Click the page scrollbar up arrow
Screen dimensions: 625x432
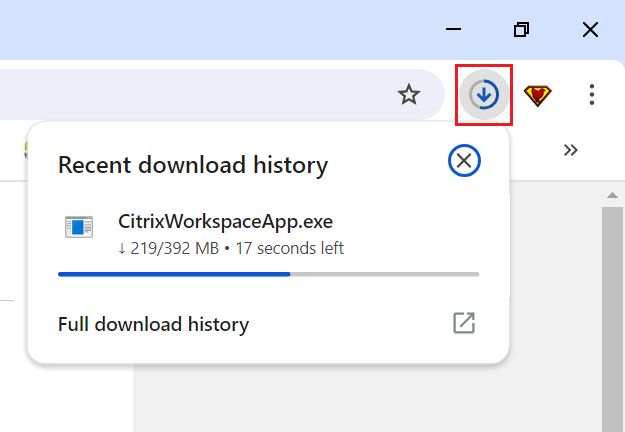click(612, 195)
